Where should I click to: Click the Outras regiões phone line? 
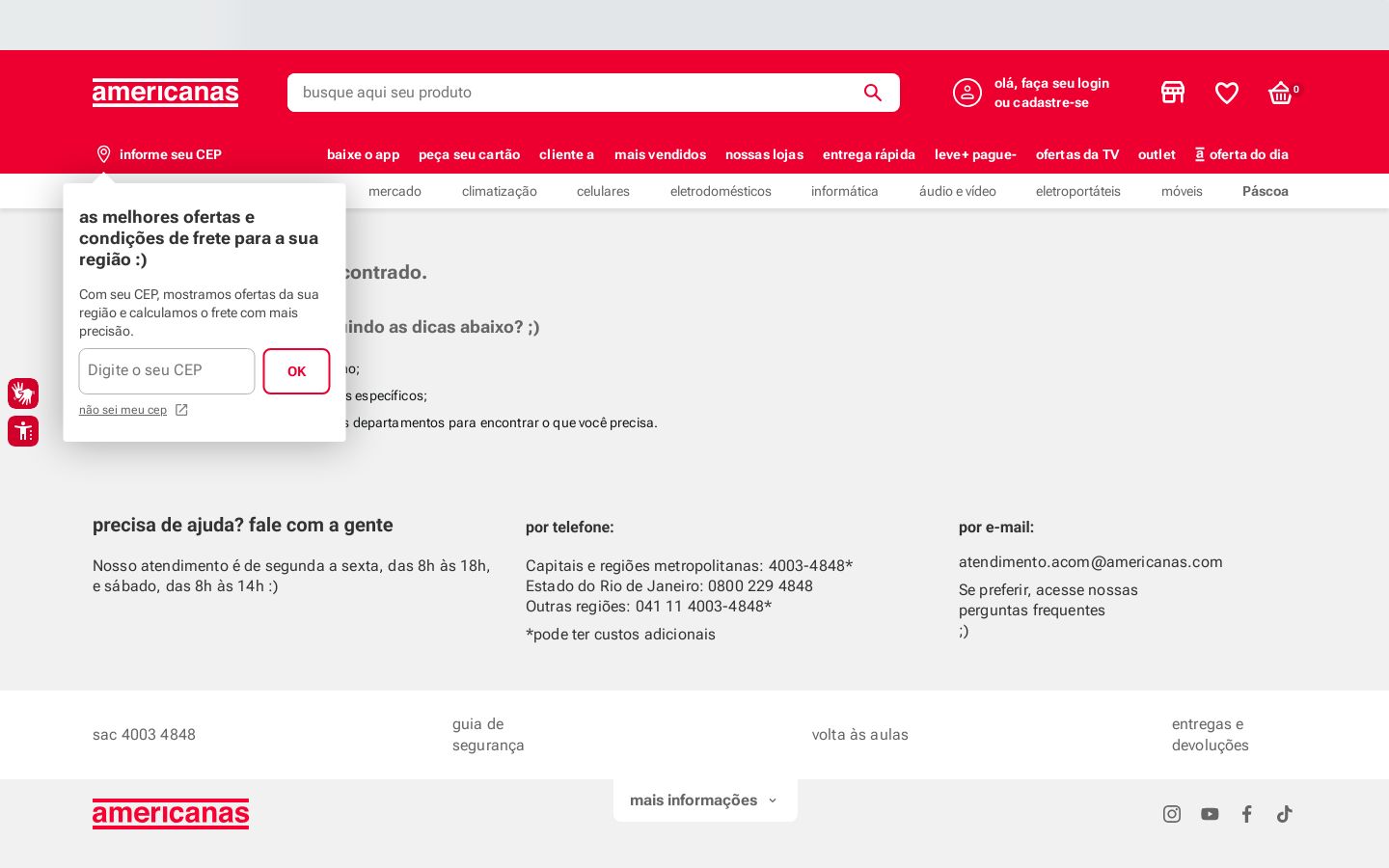click(649, 607)
